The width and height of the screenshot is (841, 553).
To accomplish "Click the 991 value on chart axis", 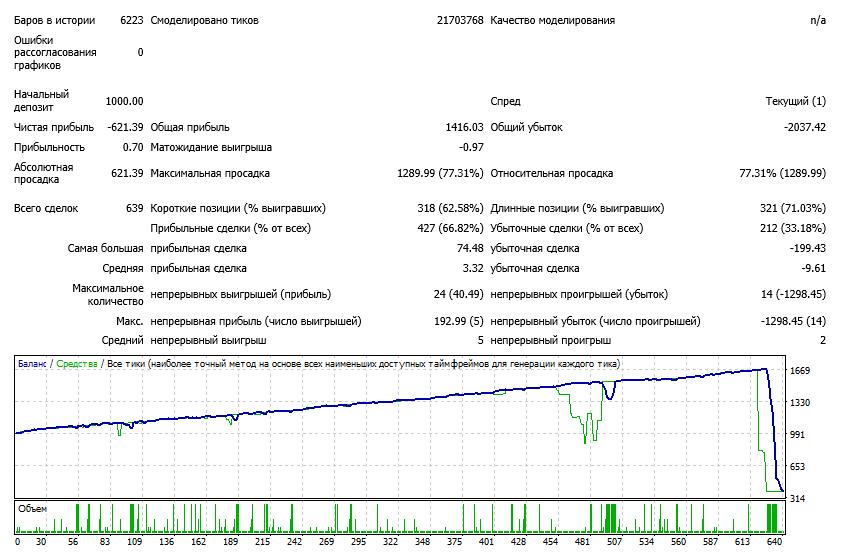I will [x=798, y=435].
